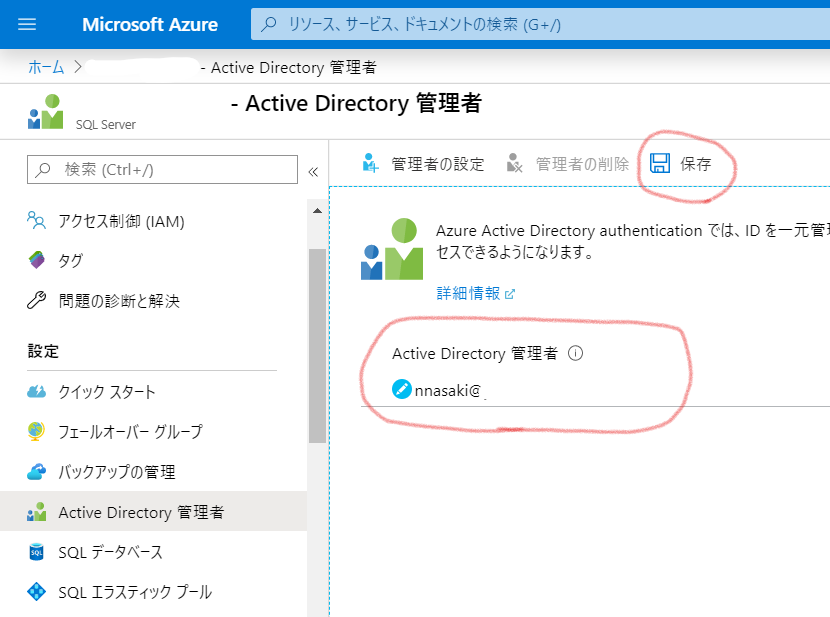The image size is (830, 617).
Task: Click the remove admin person-x icon
Action: point(515,163)
